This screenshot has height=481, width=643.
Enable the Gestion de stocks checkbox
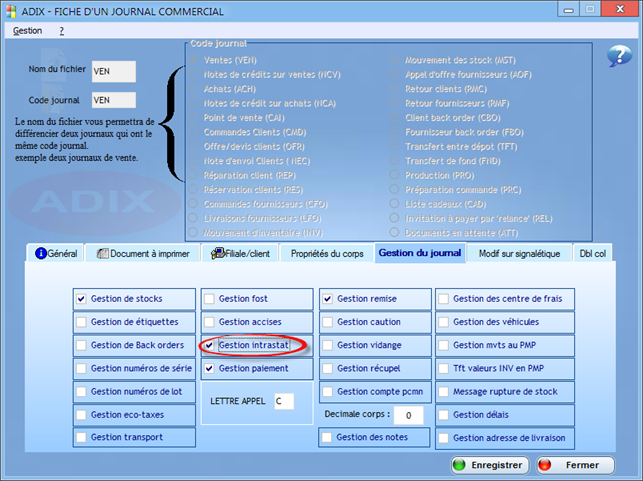(x=82, y=299)
